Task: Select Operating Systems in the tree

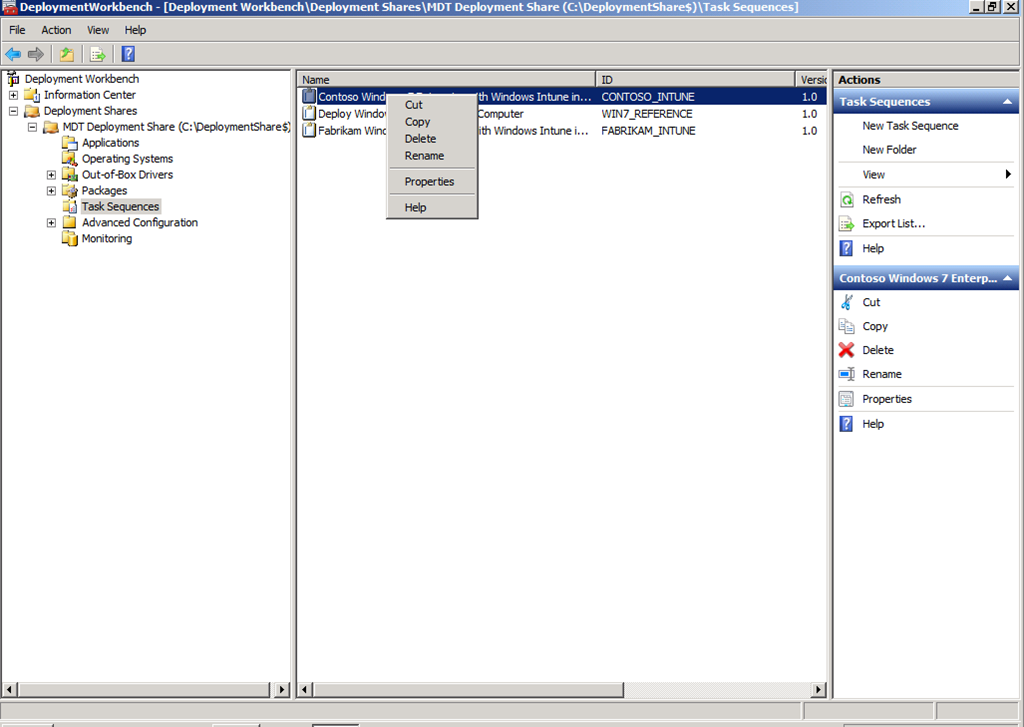Action: click(127, 159)
